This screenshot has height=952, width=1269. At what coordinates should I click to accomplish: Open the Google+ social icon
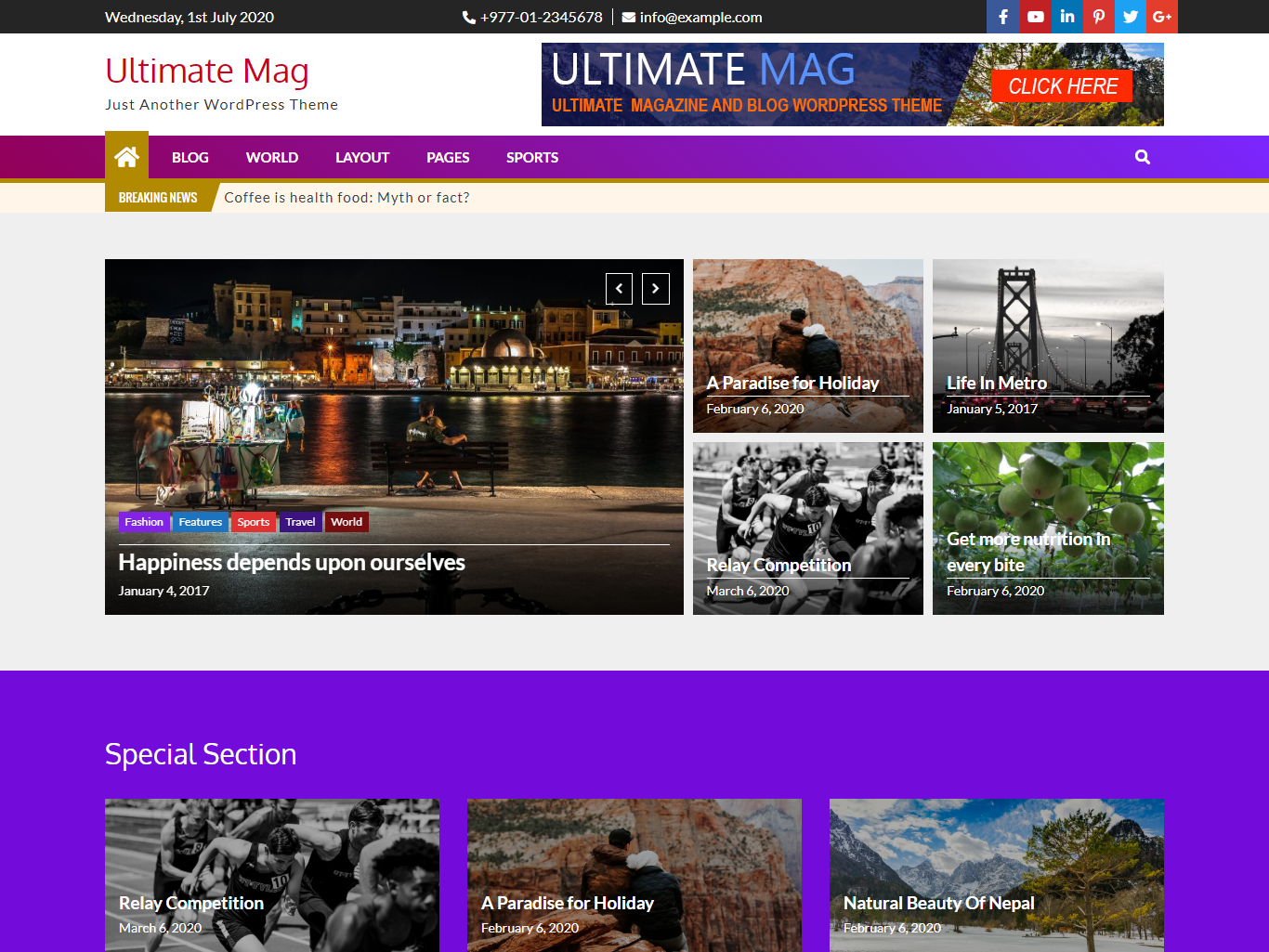[1161, 17]
